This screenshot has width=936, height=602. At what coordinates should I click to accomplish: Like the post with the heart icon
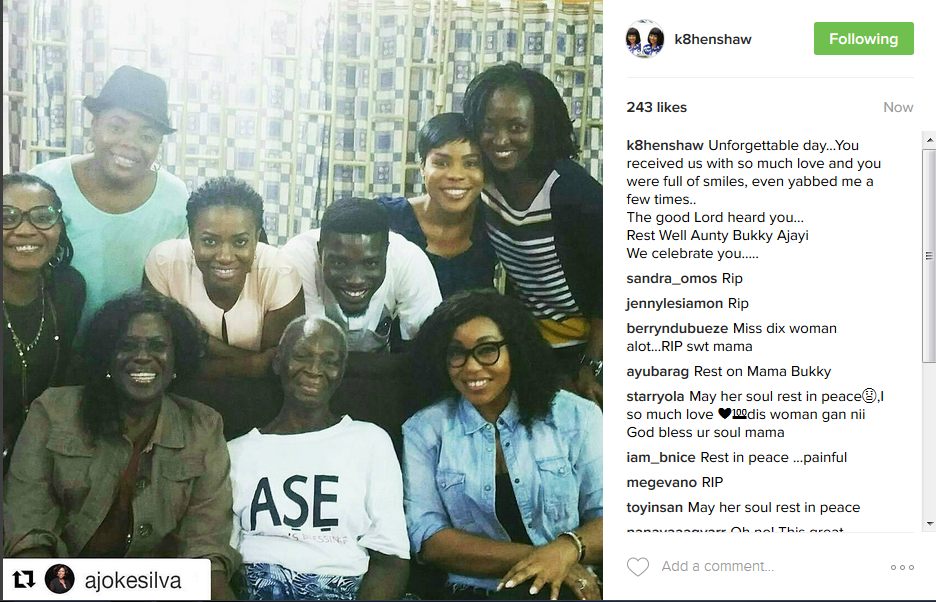[x=638, y=566]
